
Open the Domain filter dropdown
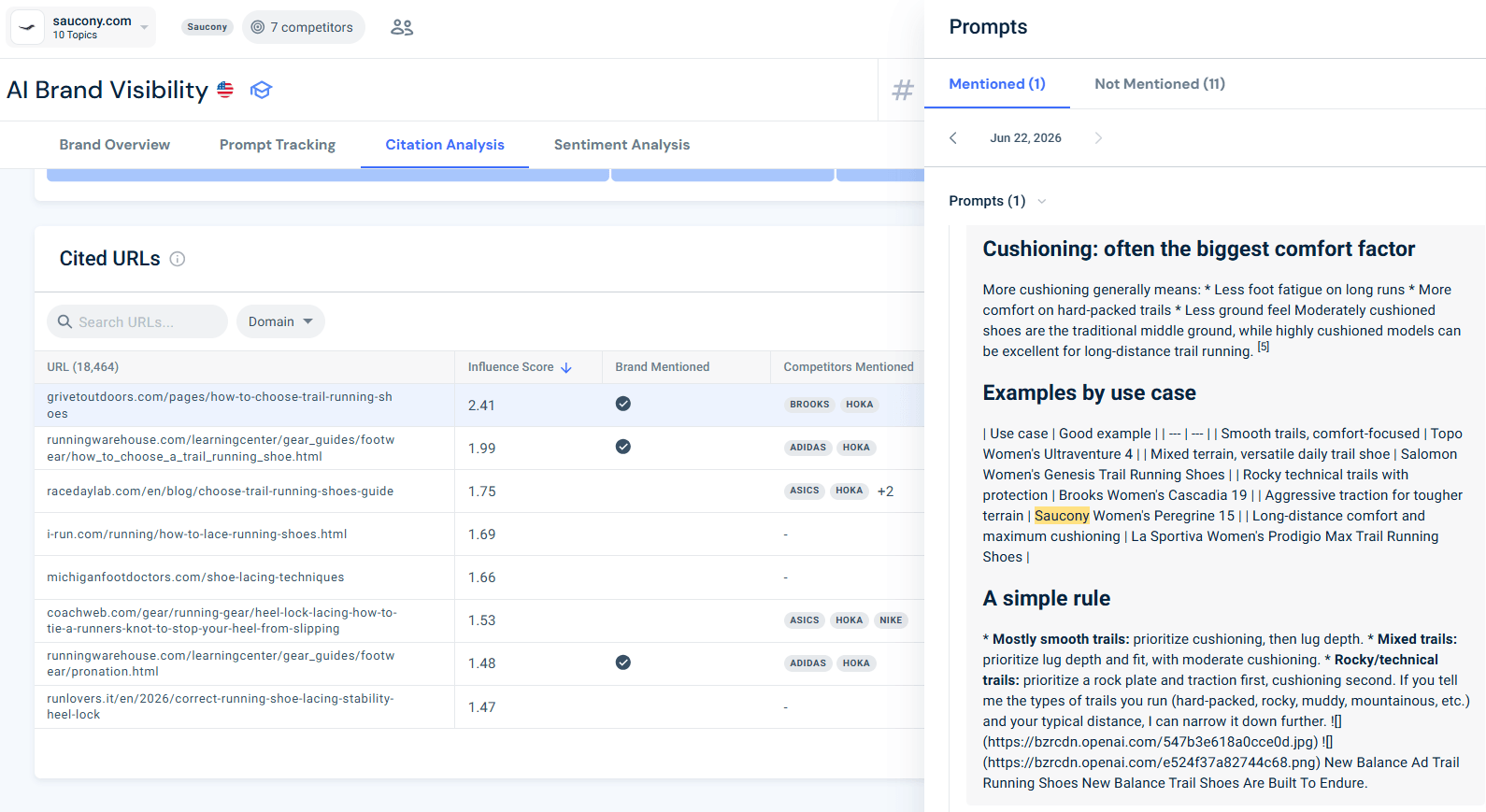pyautogui.click(x=280, y=321)
